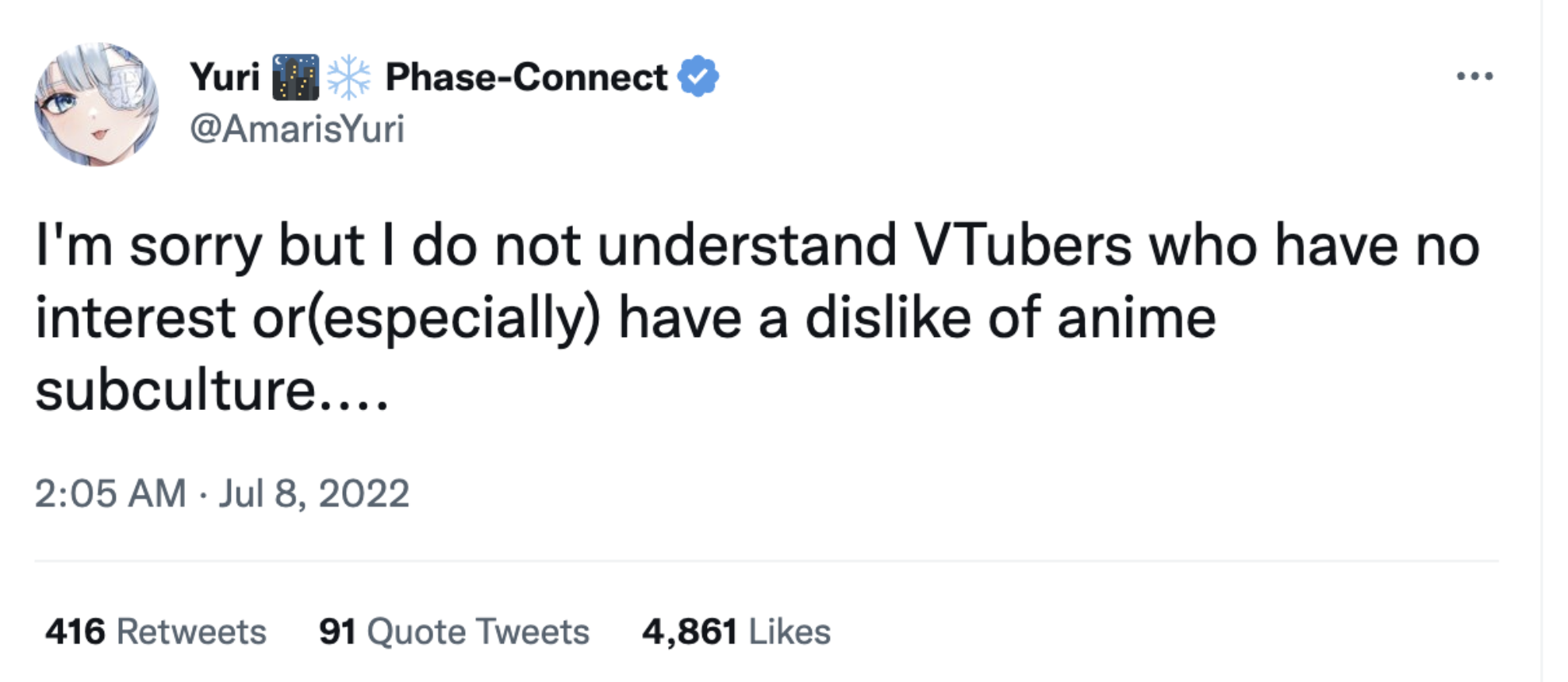View the list of Retweets
Viewport: 1568px width, 682px height.
coord(191,632)
